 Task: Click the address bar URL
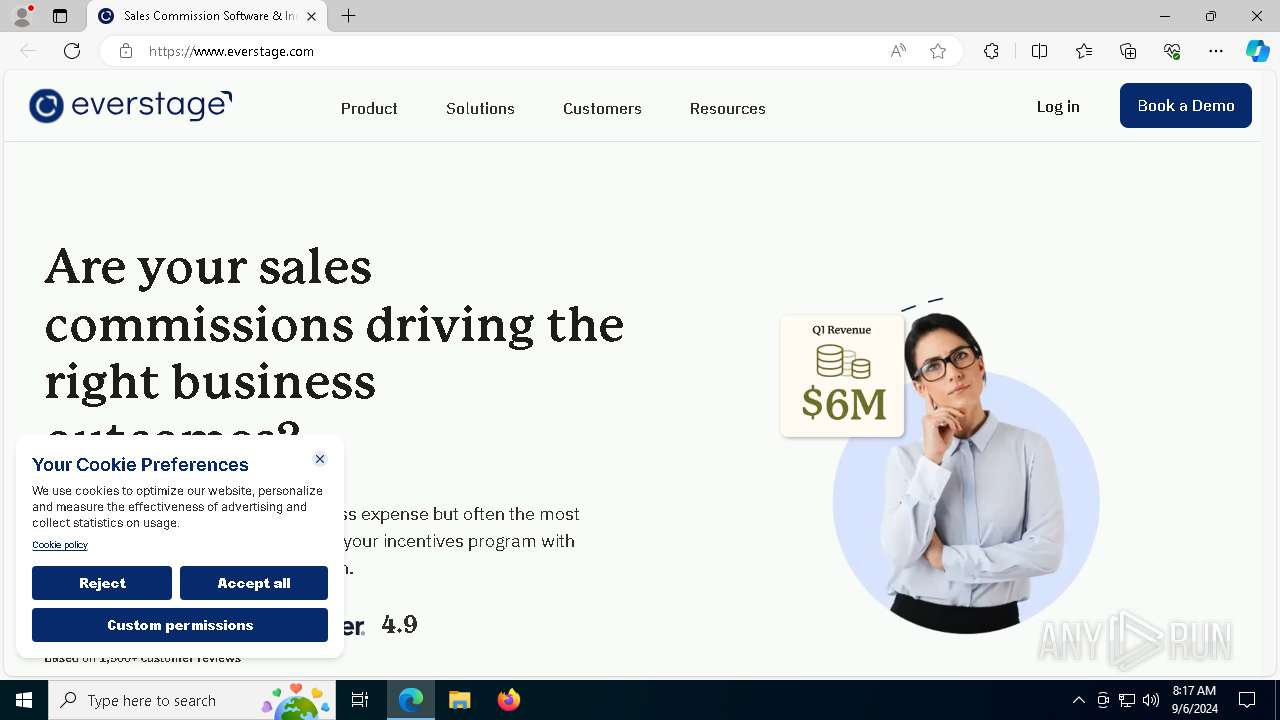(x=231, y=51)
